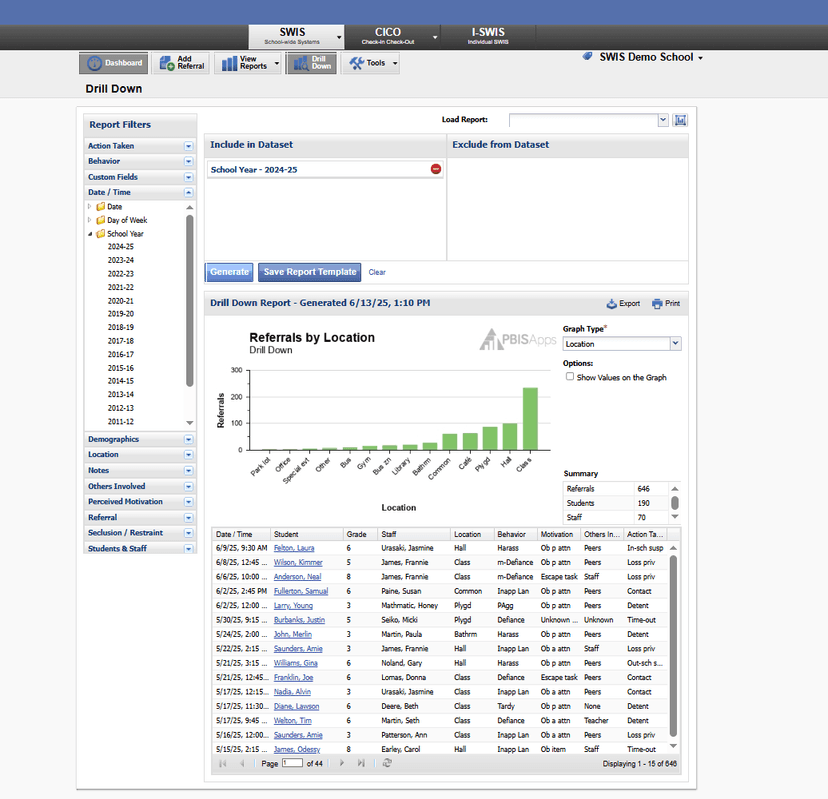
Task: Click the Add Referral toolbar button
Action: (x=181, y=63)
